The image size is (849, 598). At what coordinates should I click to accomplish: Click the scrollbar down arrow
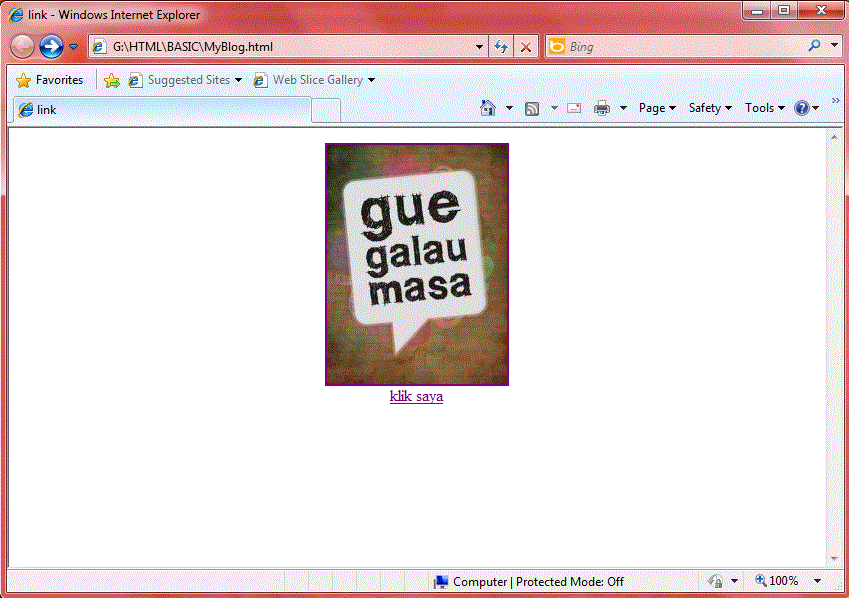coord(834,559)
